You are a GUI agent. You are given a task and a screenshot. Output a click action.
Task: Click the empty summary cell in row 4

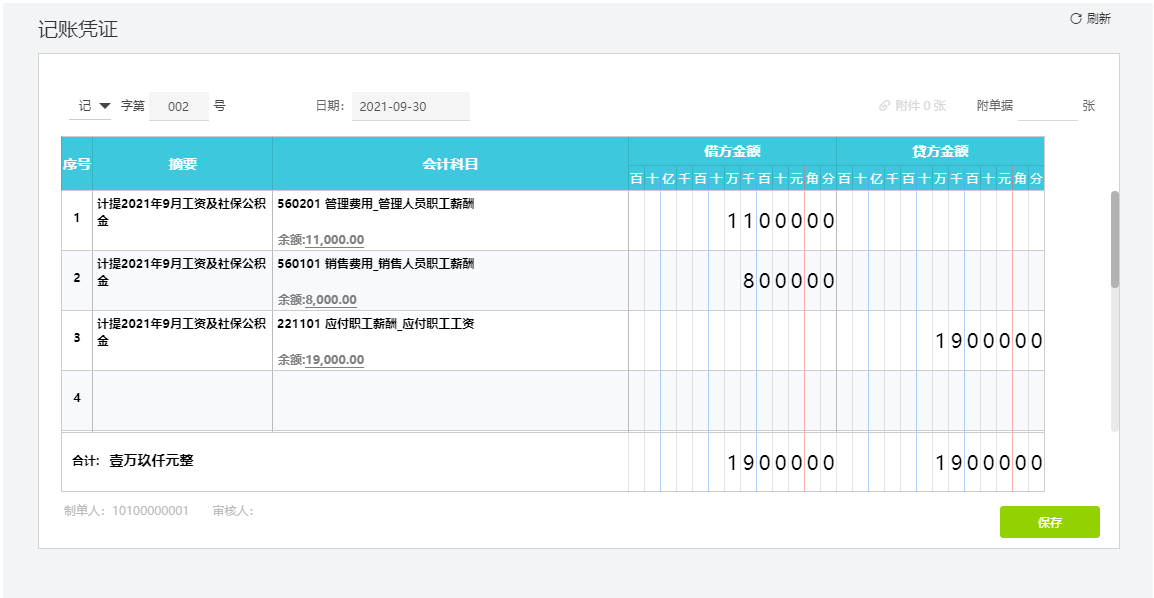(182, 400)
